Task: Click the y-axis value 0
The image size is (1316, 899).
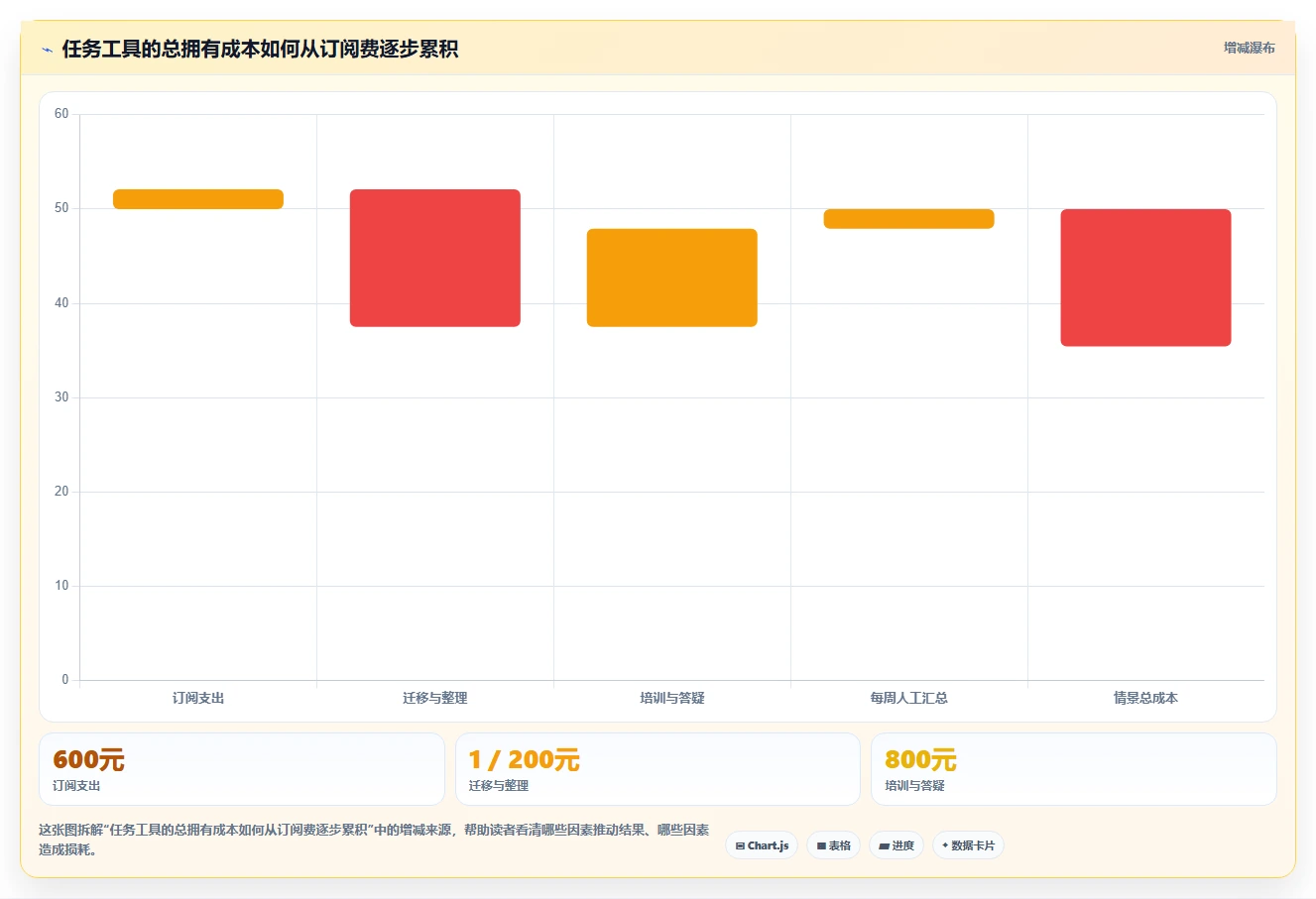Action: pos(65,680)
